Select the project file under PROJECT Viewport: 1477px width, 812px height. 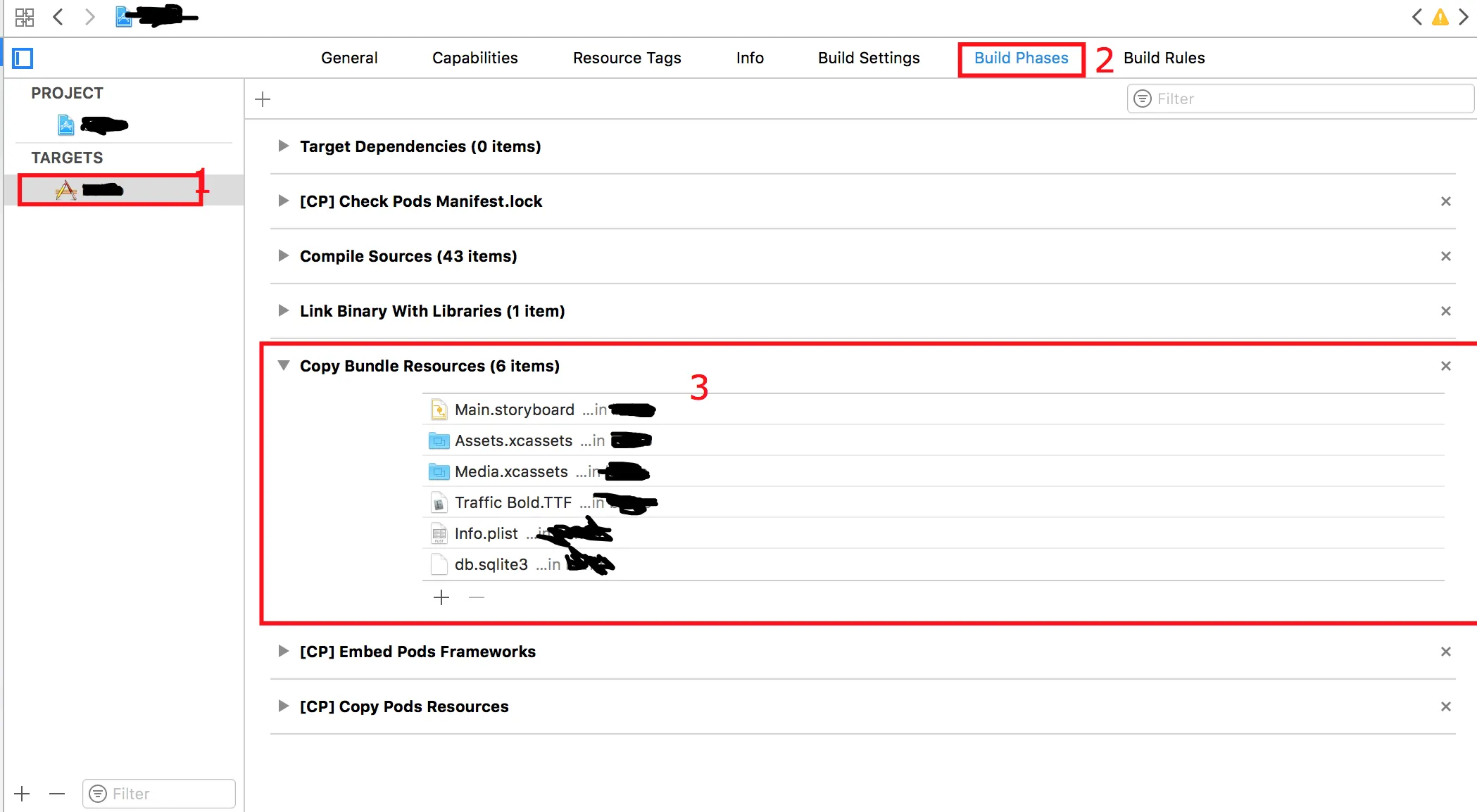point(93,125)
